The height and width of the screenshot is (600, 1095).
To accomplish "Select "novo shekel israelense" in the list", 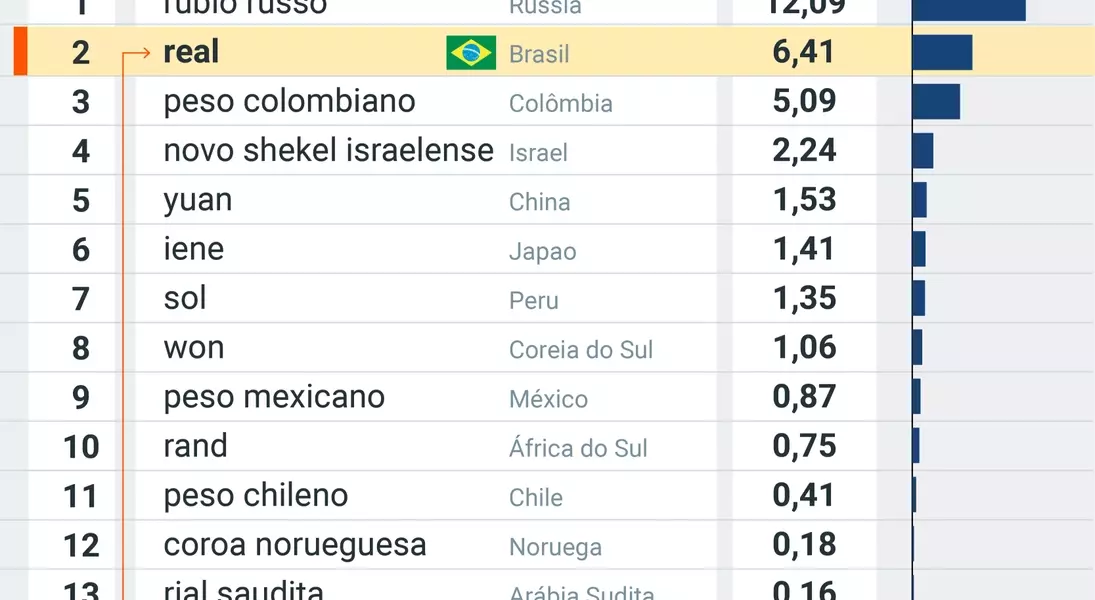I will 328,151.
